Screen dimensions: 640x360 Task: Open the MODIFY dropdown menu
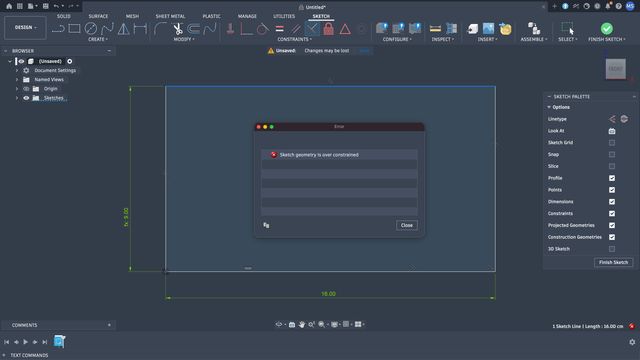[184, 39]
